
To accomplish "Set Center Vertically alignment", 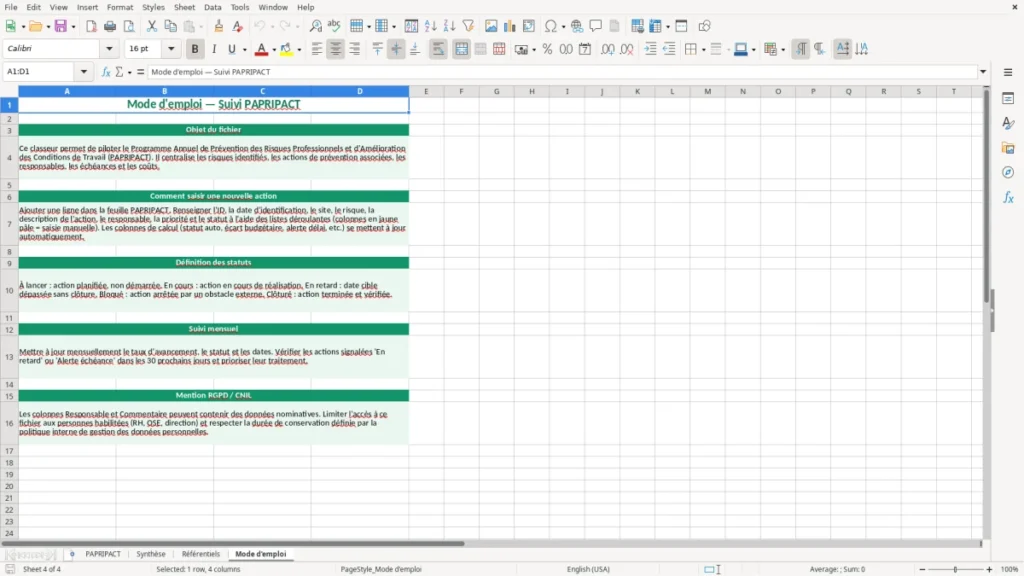I will point(396,49).
